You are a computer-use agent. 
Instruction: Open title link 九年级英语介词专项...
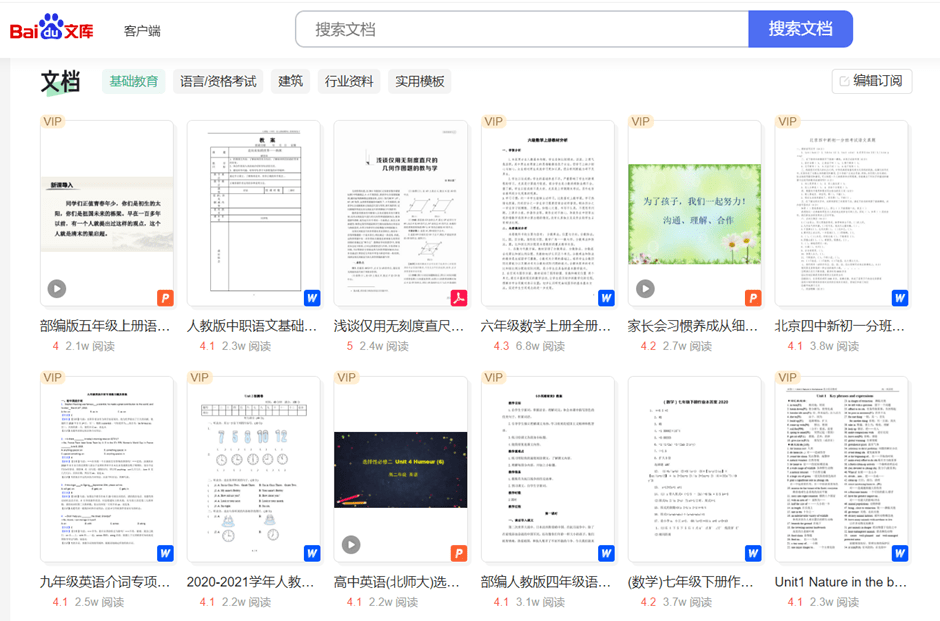(x=106, y=582)
